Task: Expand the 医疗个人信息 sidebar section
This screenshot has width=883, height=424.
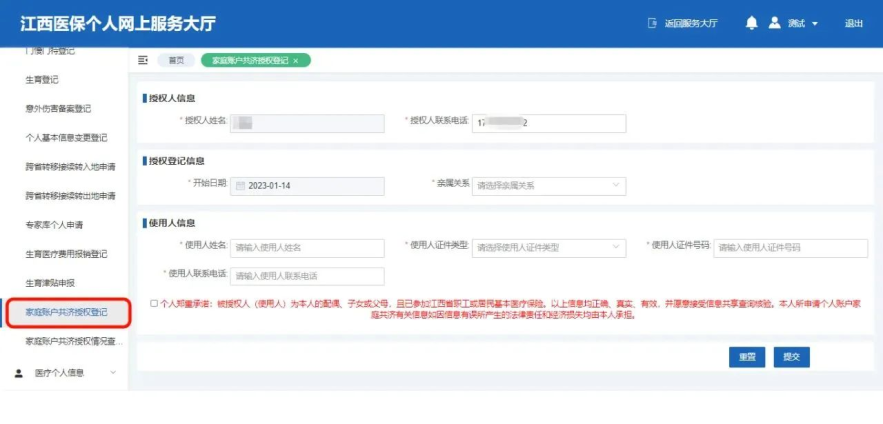Action: tap(112, 373)
